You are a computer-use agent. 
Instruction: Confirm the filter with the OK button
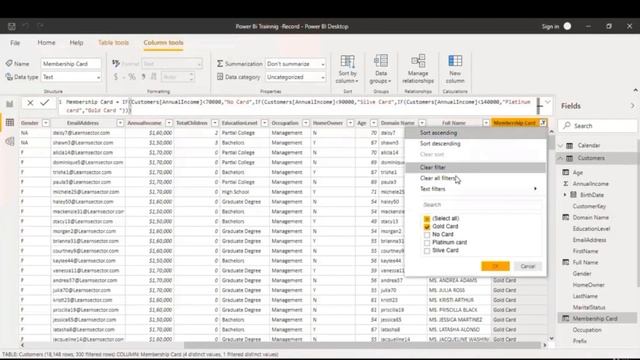pos(495,266)
